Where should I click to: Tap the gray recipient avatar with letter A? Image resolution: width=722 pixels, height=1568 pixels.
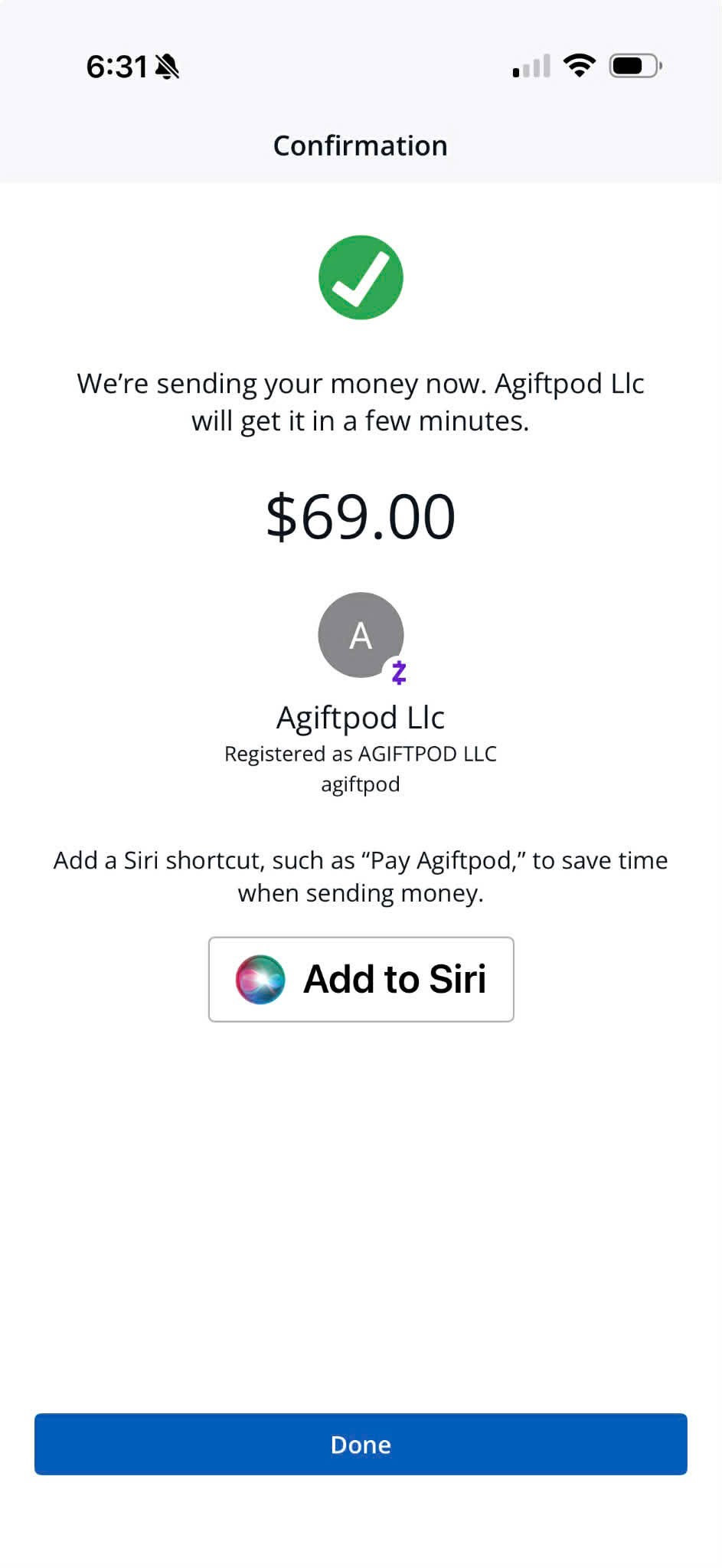coord(361,635)
